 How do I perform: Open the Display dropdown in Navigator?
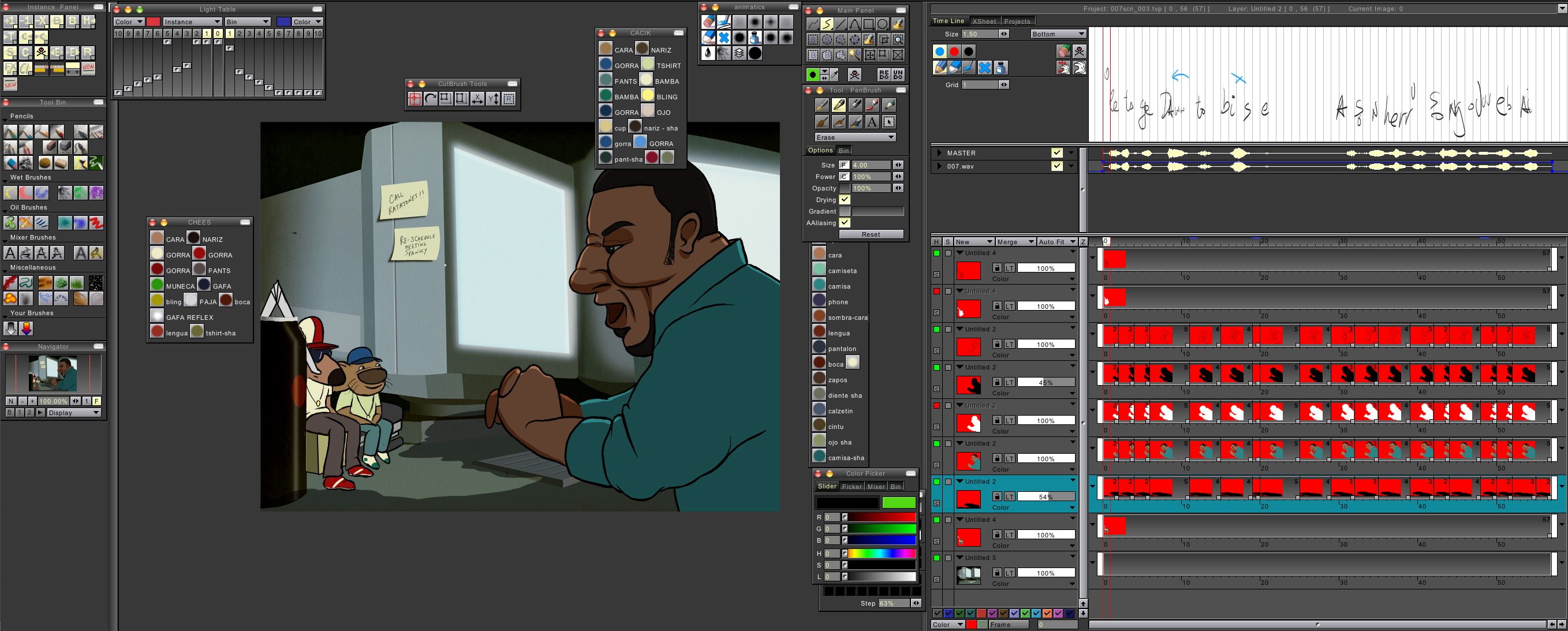click(x=74, y=413)
